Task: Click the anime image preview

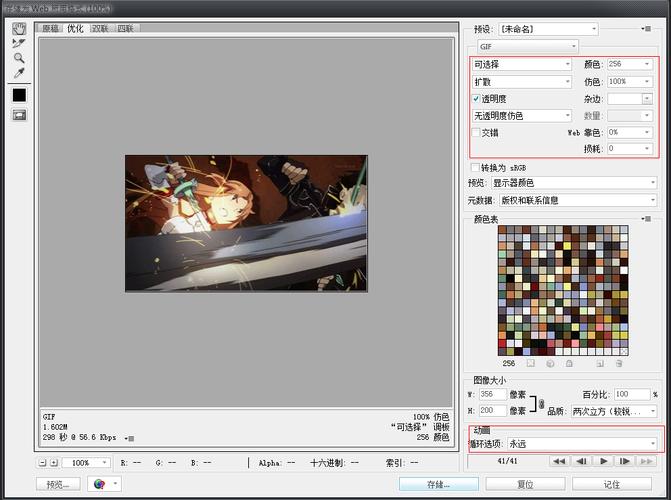Action: [246, 223]
